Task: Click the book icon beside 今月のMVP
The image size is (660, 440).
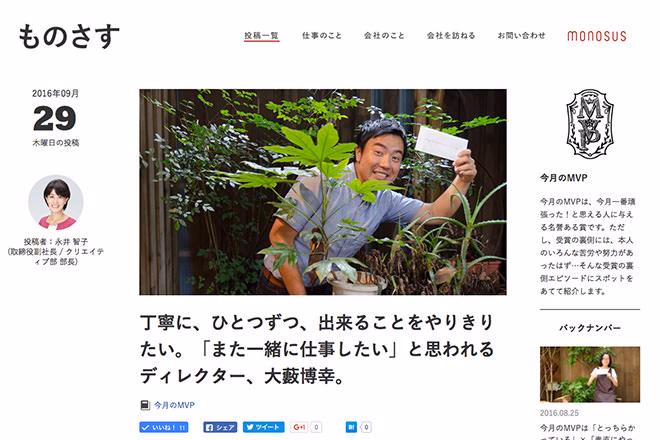Action: (x=145, y=405)
